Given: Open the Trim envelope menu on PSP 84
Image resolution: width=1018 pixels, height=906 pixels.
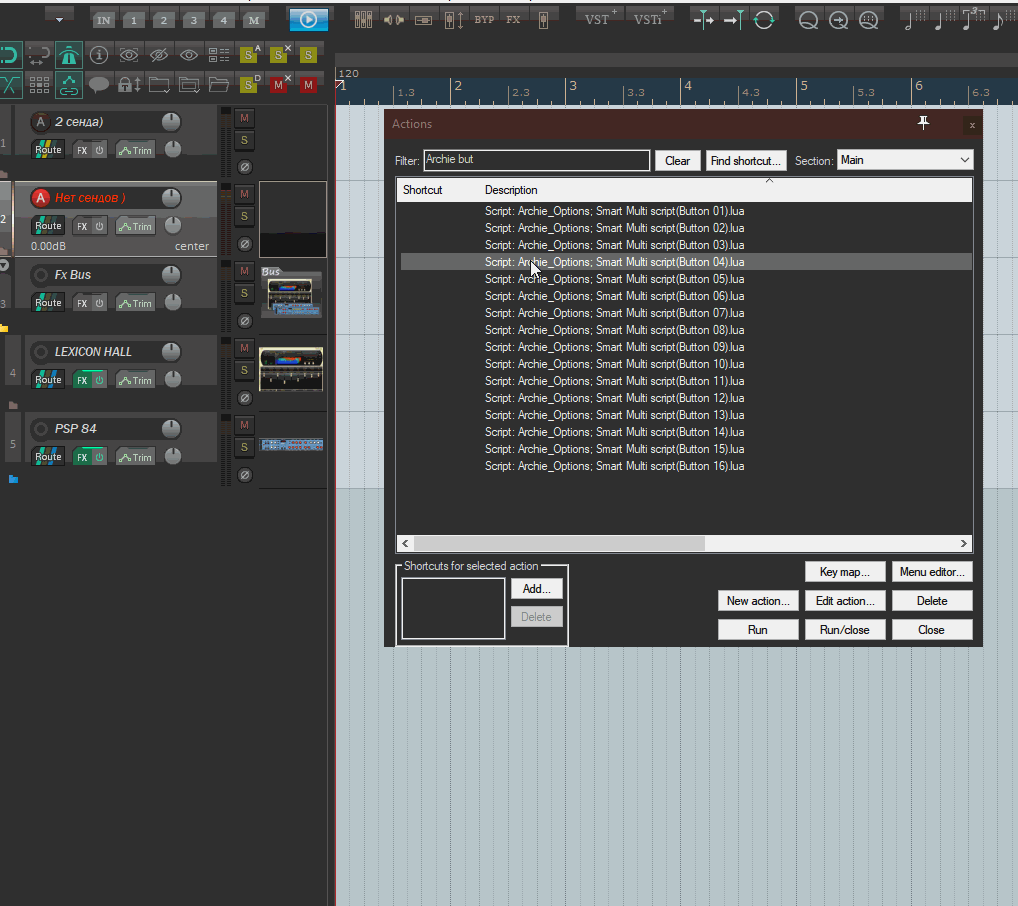Looking at the screenshot, I should (135, 457).
